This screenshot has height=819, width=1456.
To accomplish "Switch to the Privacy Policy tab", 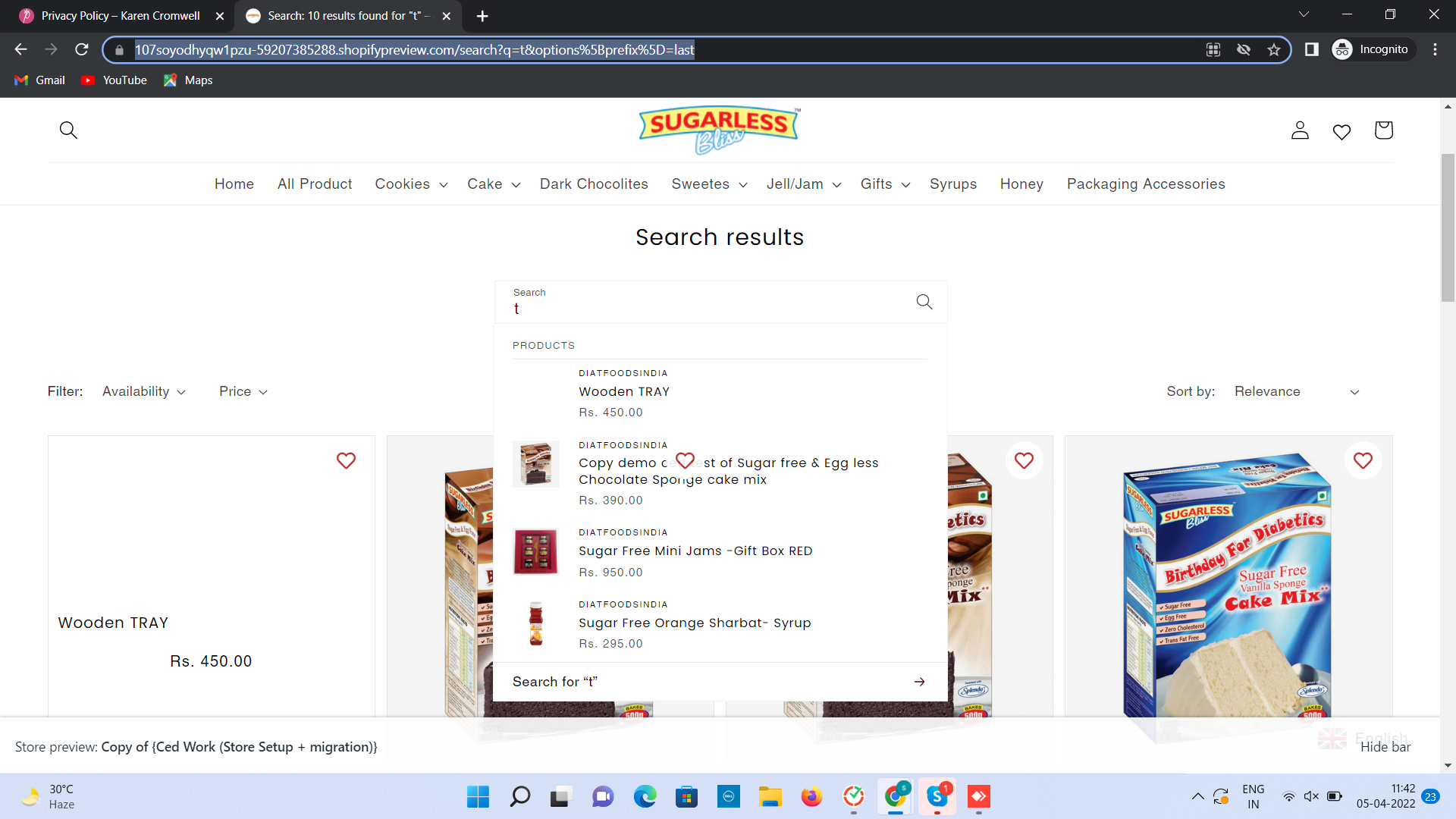I will point(121,15).
